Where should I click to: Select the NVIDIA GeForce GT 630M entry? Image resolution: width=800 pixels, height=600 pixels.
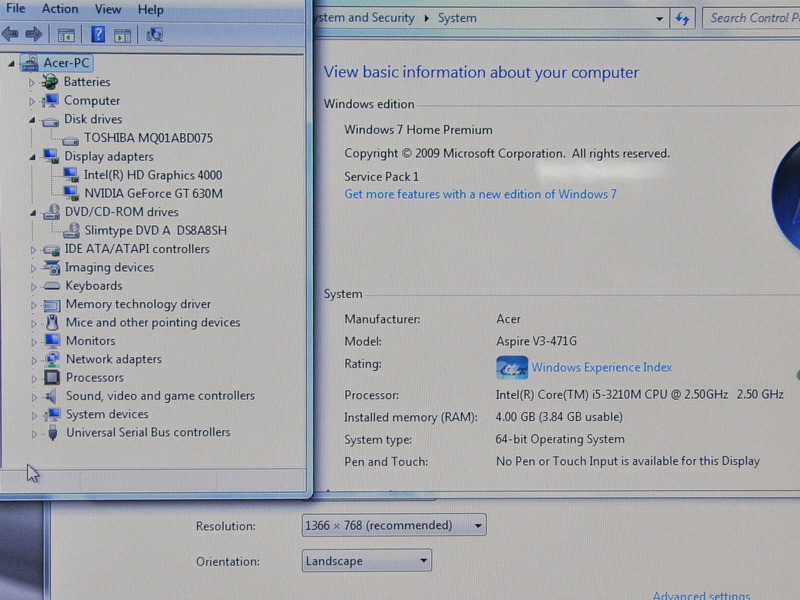coord(154,193)
